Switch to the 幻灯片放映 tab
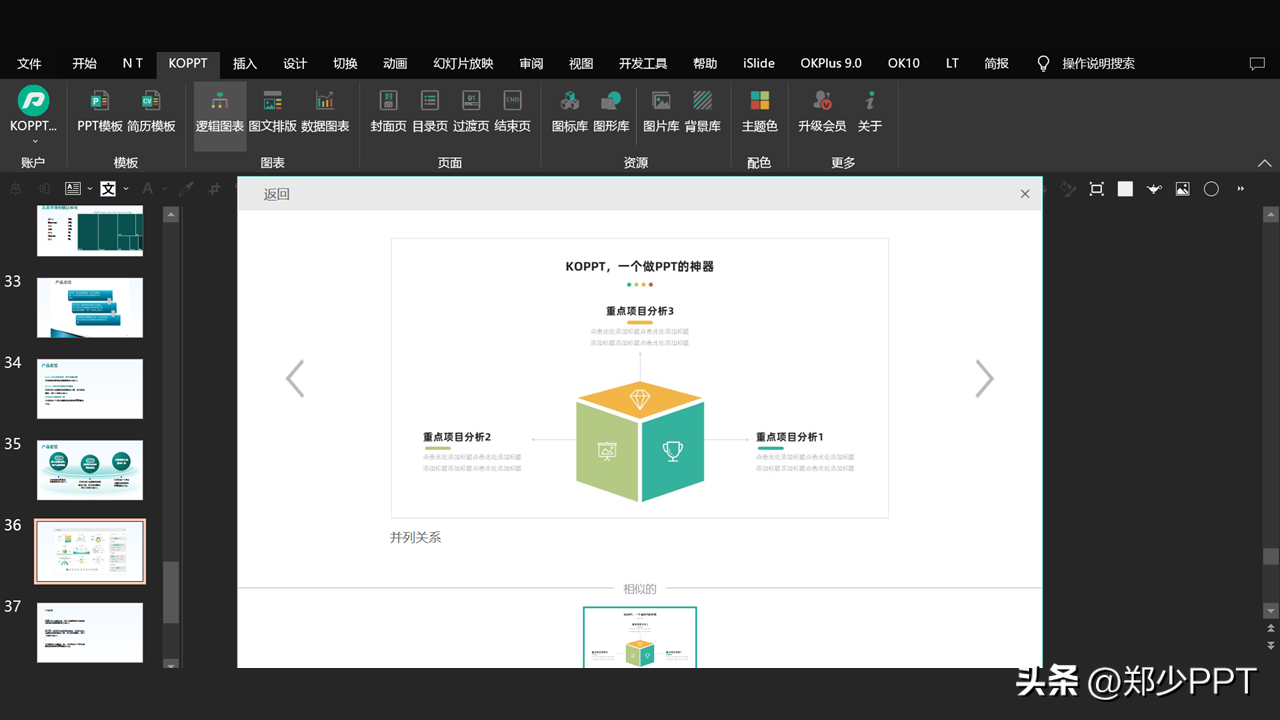This screenshot has width=1280, height=720. [463, 63]
